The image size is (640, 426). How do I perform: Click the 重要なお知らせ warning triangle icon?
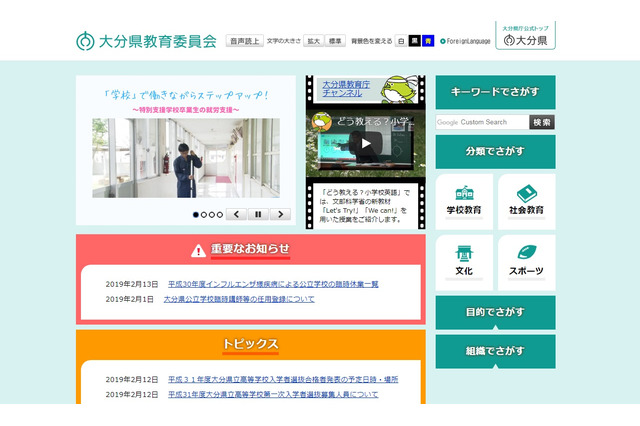pos(198,250)
